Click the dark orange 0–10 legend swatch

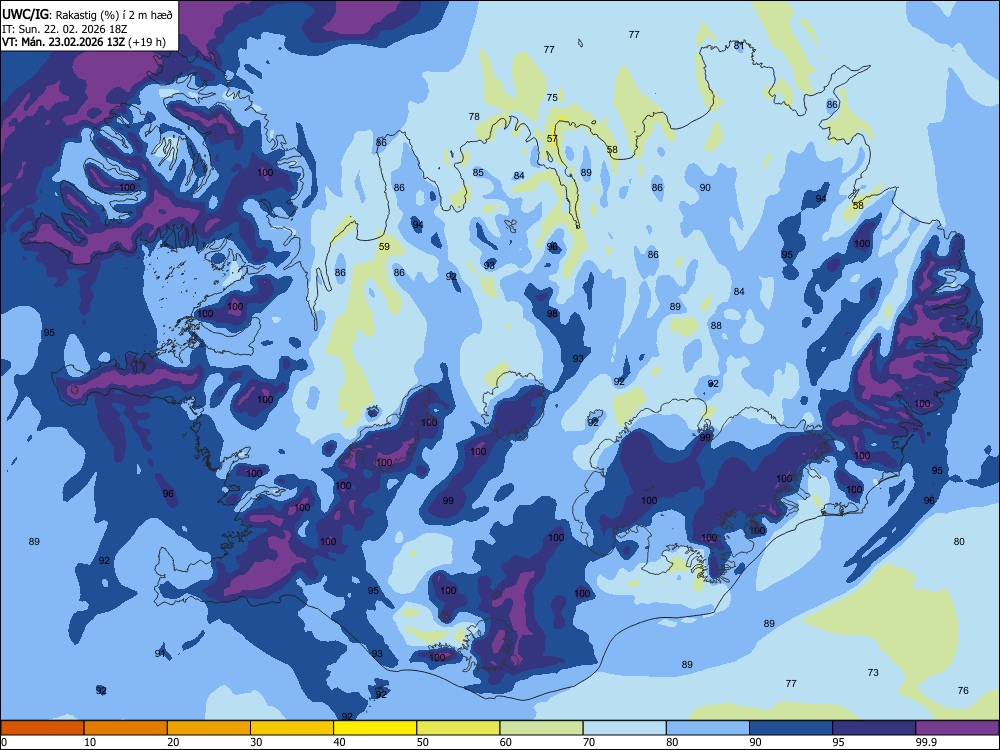pyautogui.click(x=42, y=728)
